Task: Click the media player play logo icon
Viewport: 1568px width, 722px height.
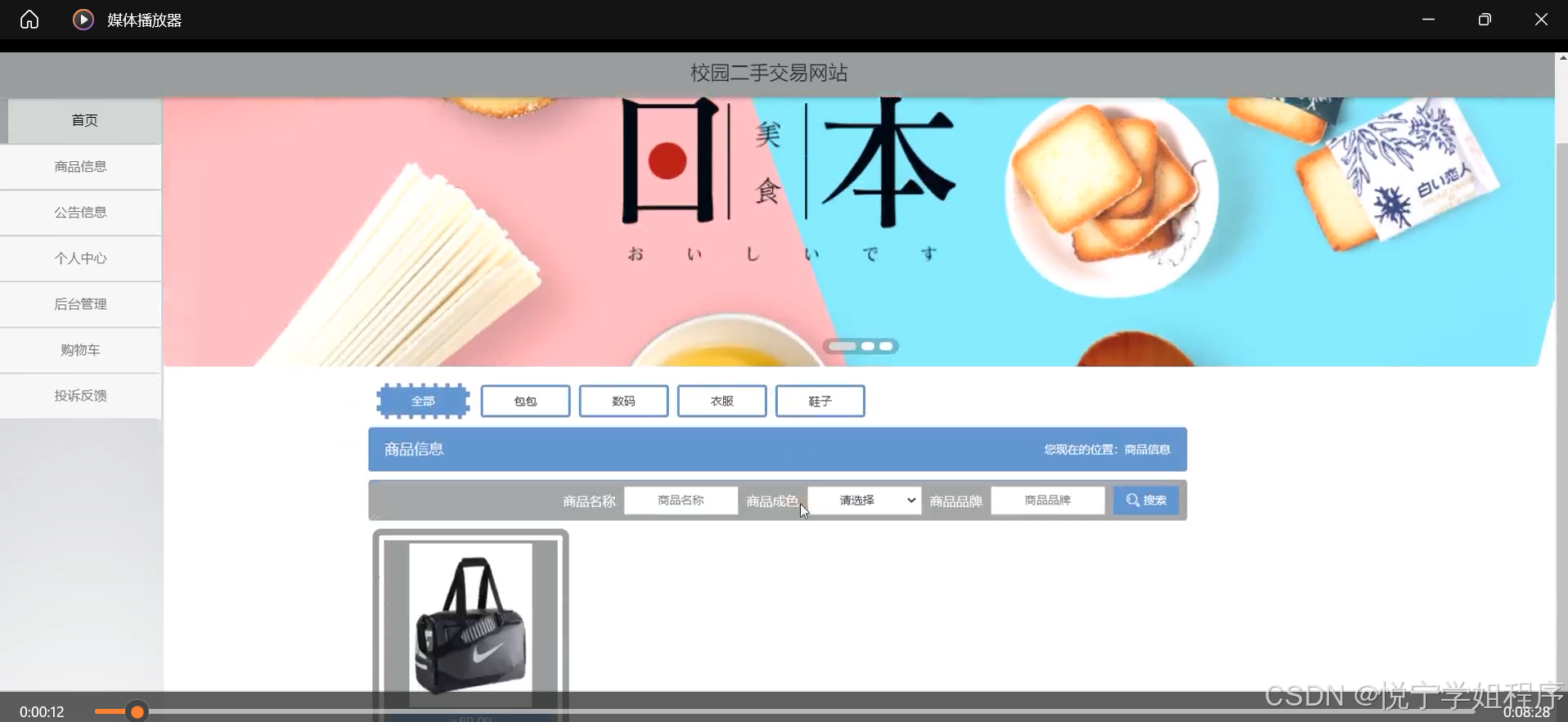Action: point(83,20)
